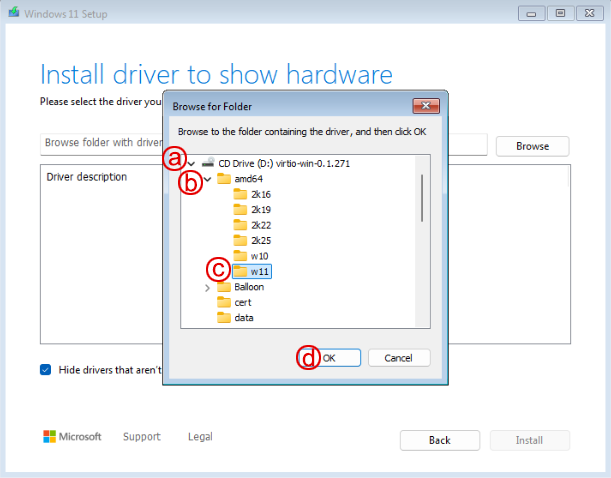
Task: Click the 2k22 folder icon
Action: pos(240,225)
